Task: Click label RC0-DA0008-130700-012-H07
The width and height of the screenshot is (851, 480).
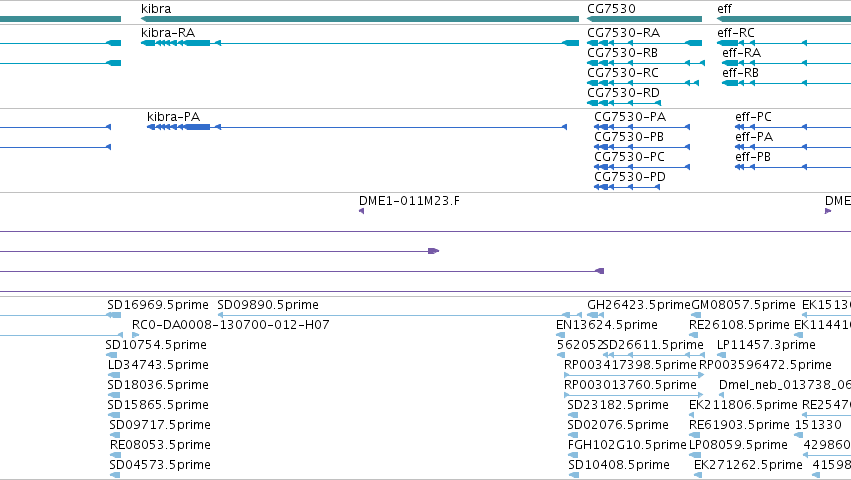Action: pyautogui.click(x=231, y=325)
